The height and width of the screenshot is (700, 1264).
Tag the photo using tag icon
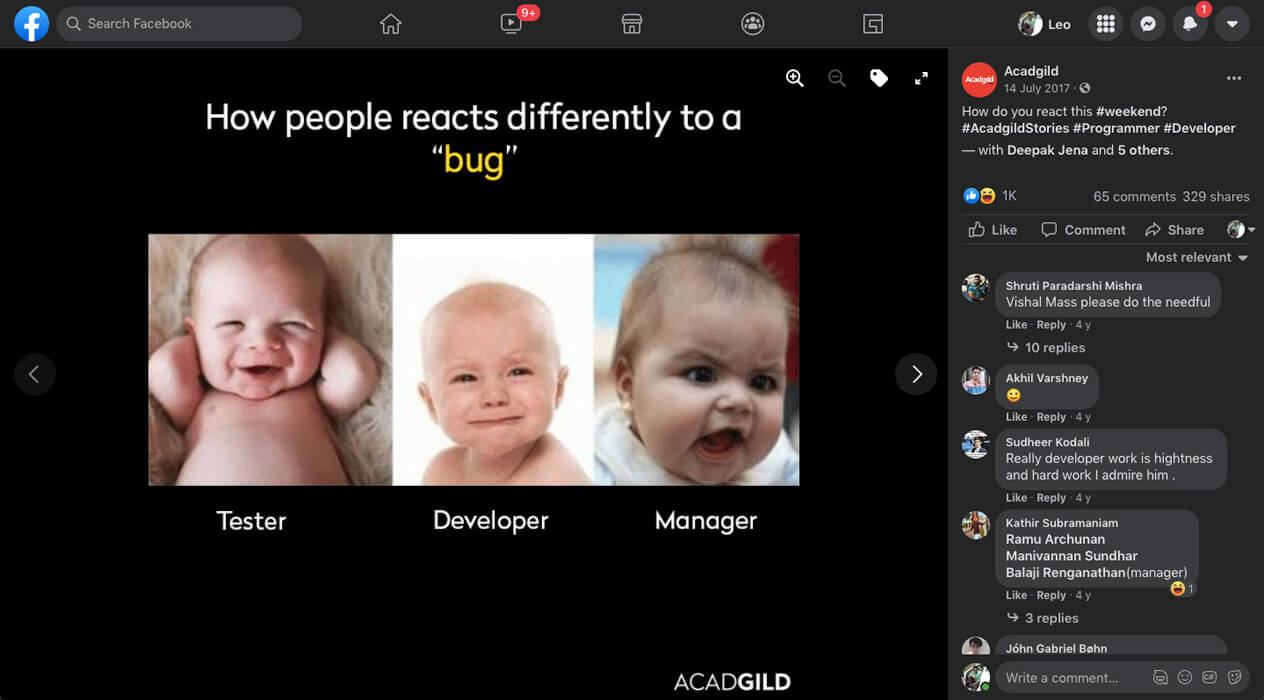coord(879,78)
